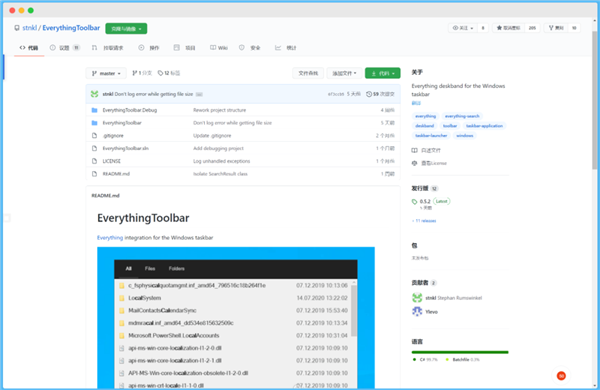This screenshot has height=390, width=600.
Task: Click the languages bar on sidebar
Action: pos(460,352)
